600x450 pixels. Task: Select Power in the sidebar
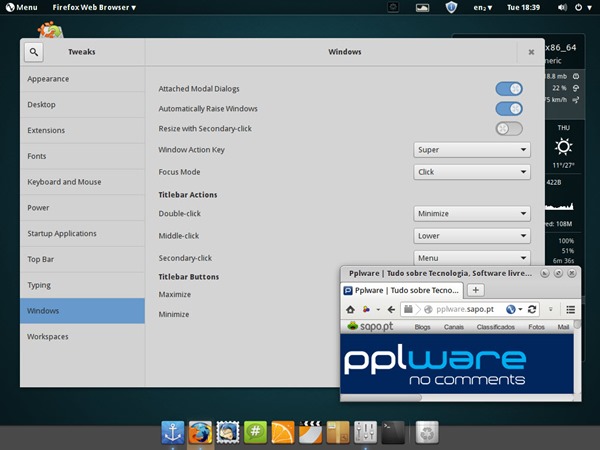coord(82,208)
